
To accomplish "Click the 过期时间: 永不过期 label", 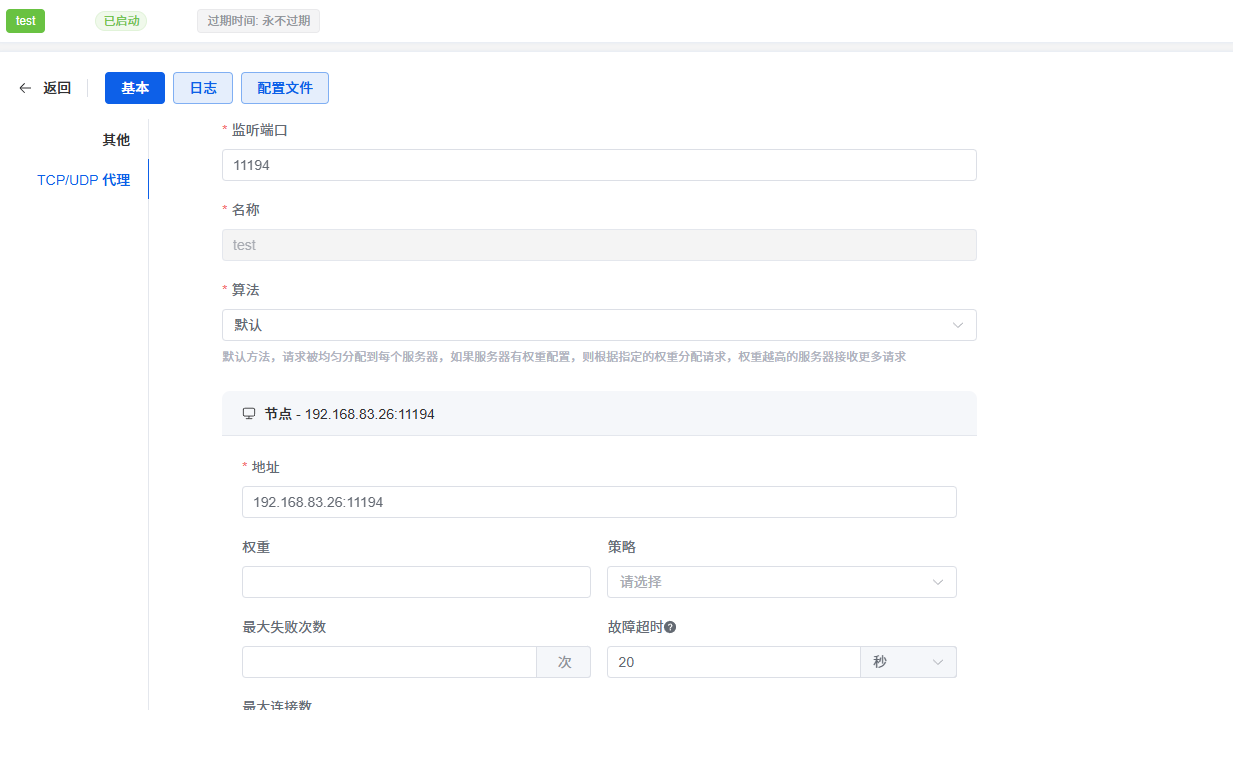I will pos(258,21).
